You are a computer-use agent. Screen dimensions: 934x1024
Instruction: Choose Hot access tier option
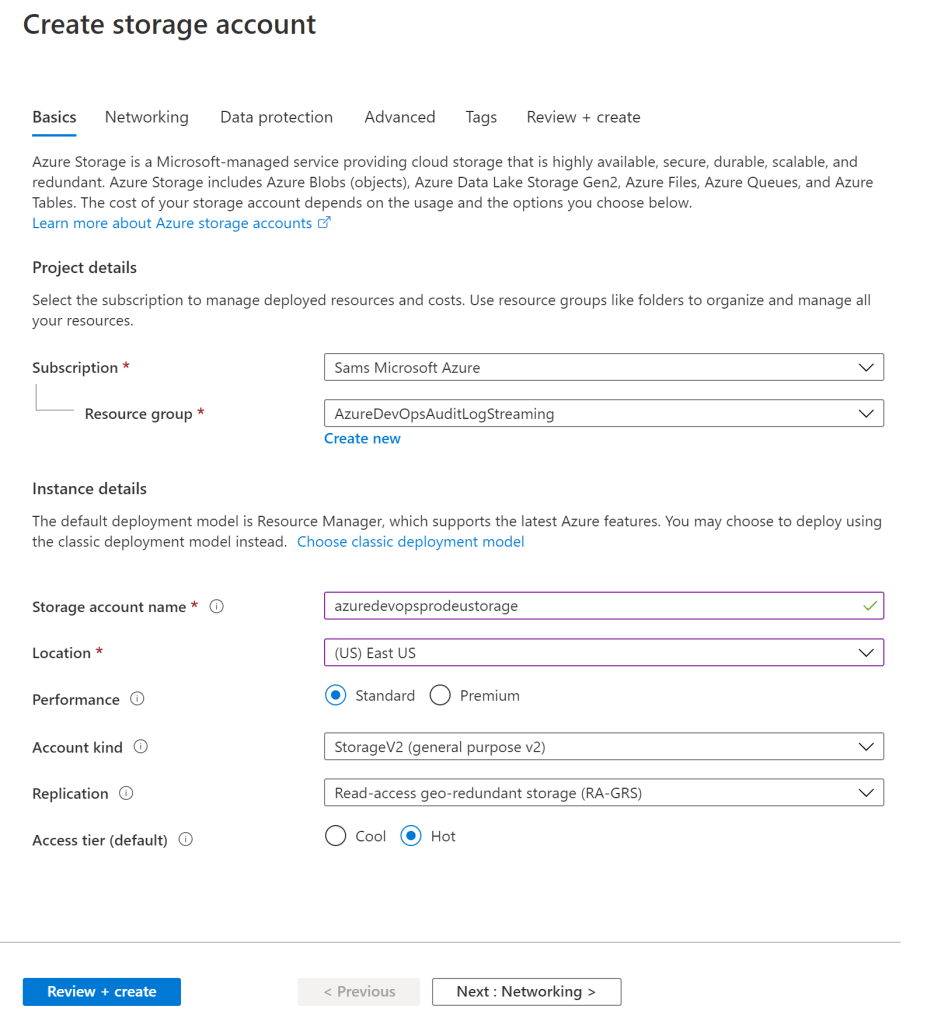(x=411, y=836)
